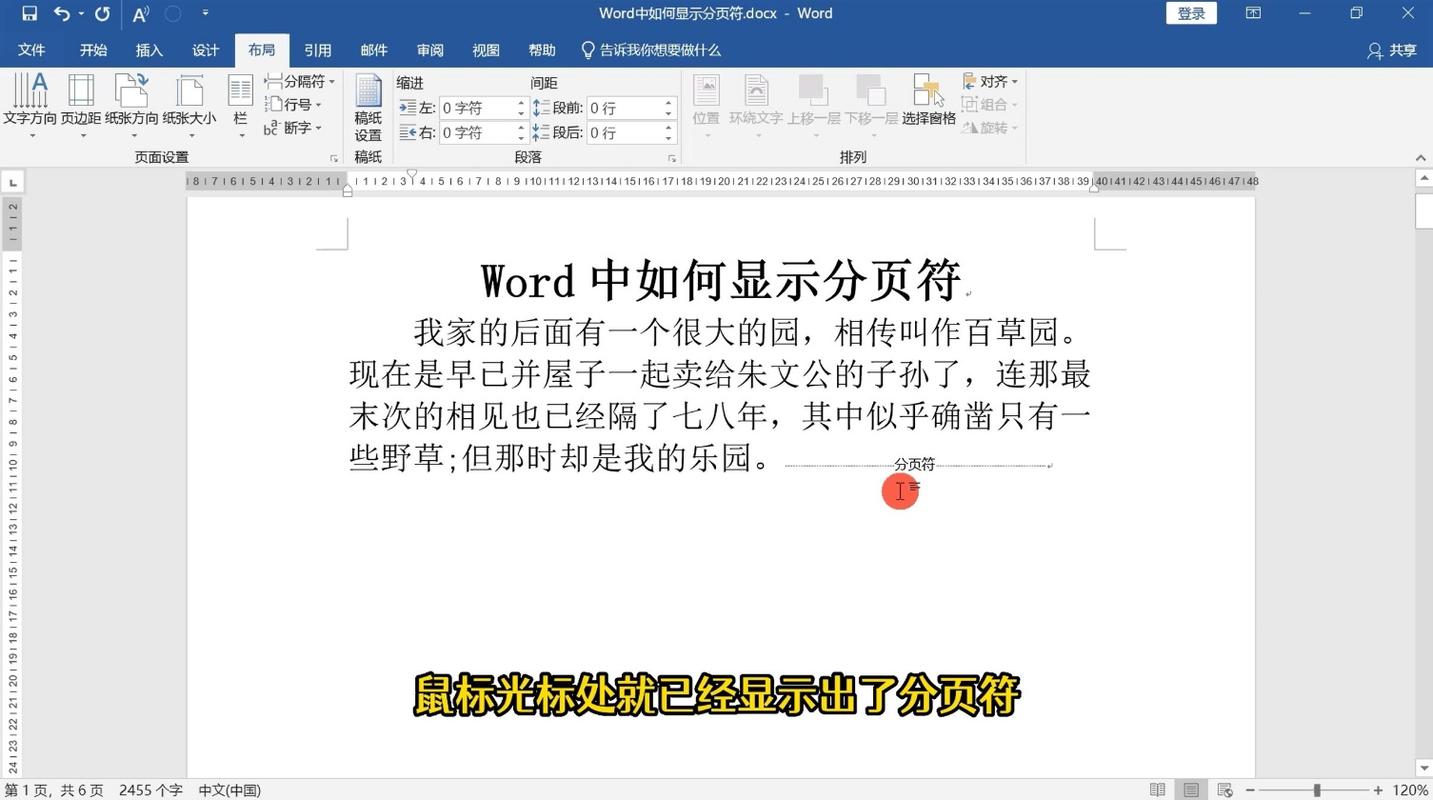Click the 上移一层 bring forward icon
Image resolution: width=1433 pixels, height=800 pixels.
814,105
